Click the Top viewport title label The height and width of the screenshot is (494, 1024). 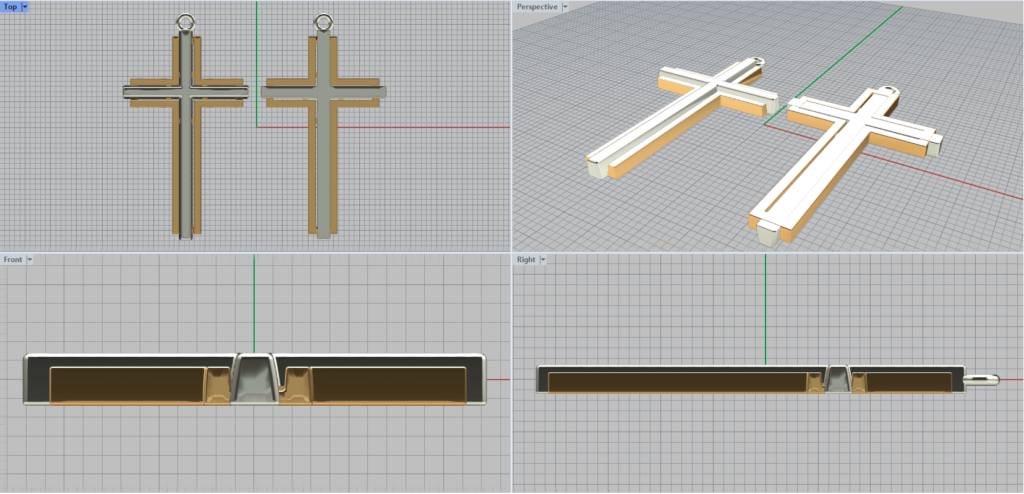tap(10, 6)
